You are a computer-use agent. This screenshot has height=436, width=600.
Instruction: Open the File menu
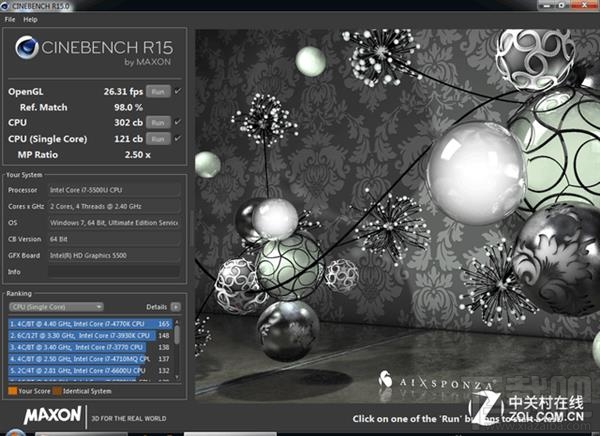(10, 19)
